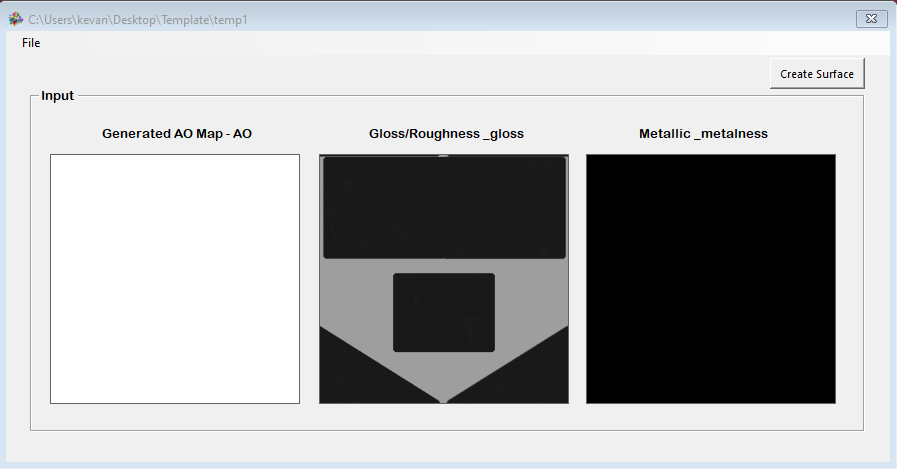
Task: Select the black Metallic map thumbnail
Action: [x=711, y=279]
